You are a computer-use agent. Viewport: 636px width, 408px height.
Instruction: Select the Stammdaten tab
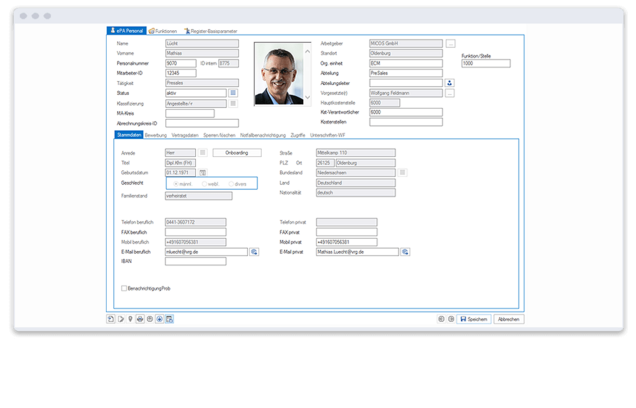tap(129, 135)
